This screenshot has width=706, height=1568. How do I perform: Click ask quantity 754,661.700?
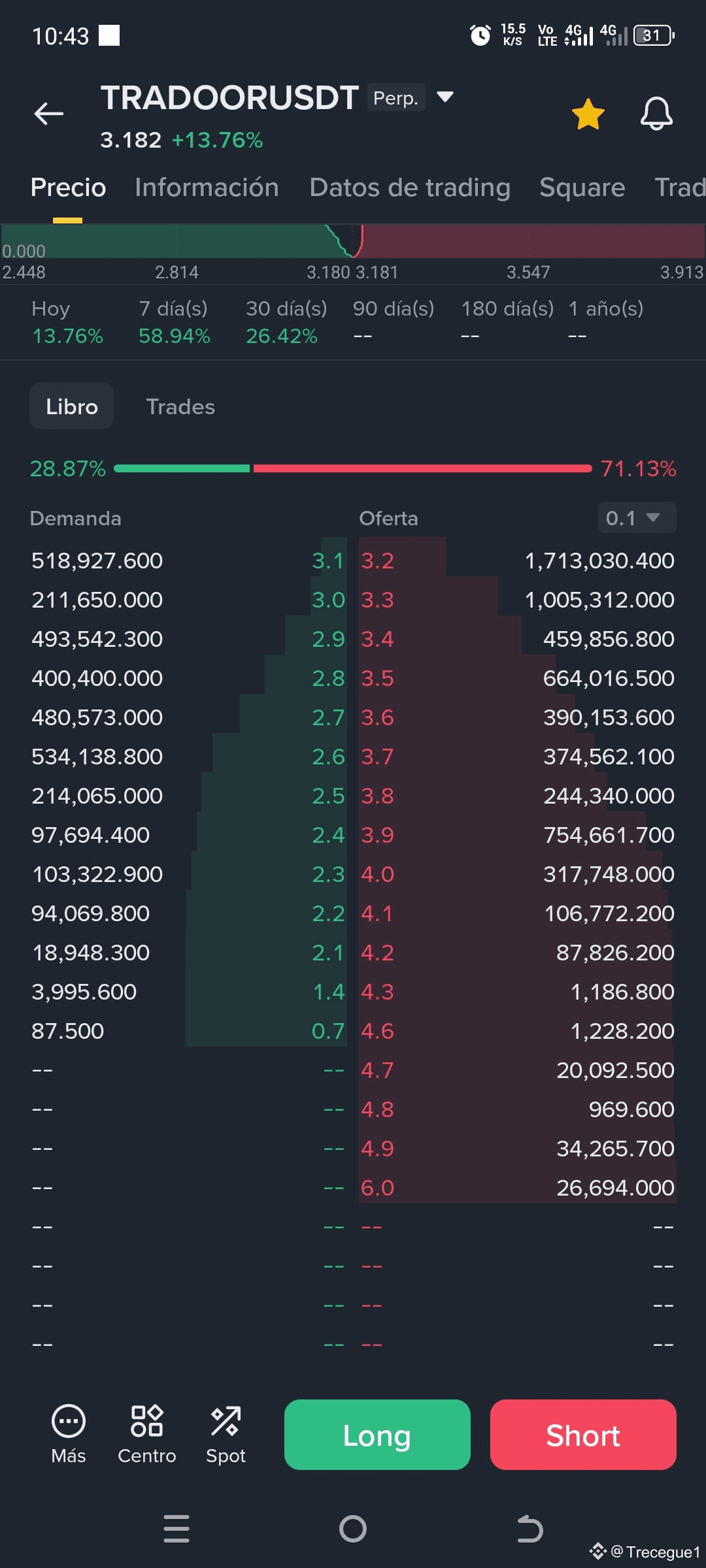pyautogui.click(x=609, y=835)
